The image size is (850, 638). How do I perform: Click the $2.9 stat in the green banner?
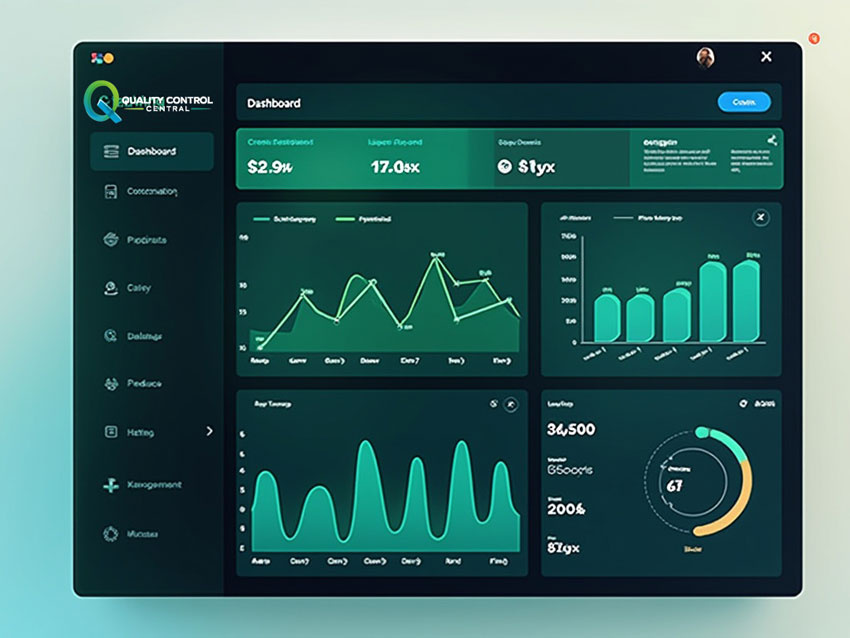coord(269,167)
